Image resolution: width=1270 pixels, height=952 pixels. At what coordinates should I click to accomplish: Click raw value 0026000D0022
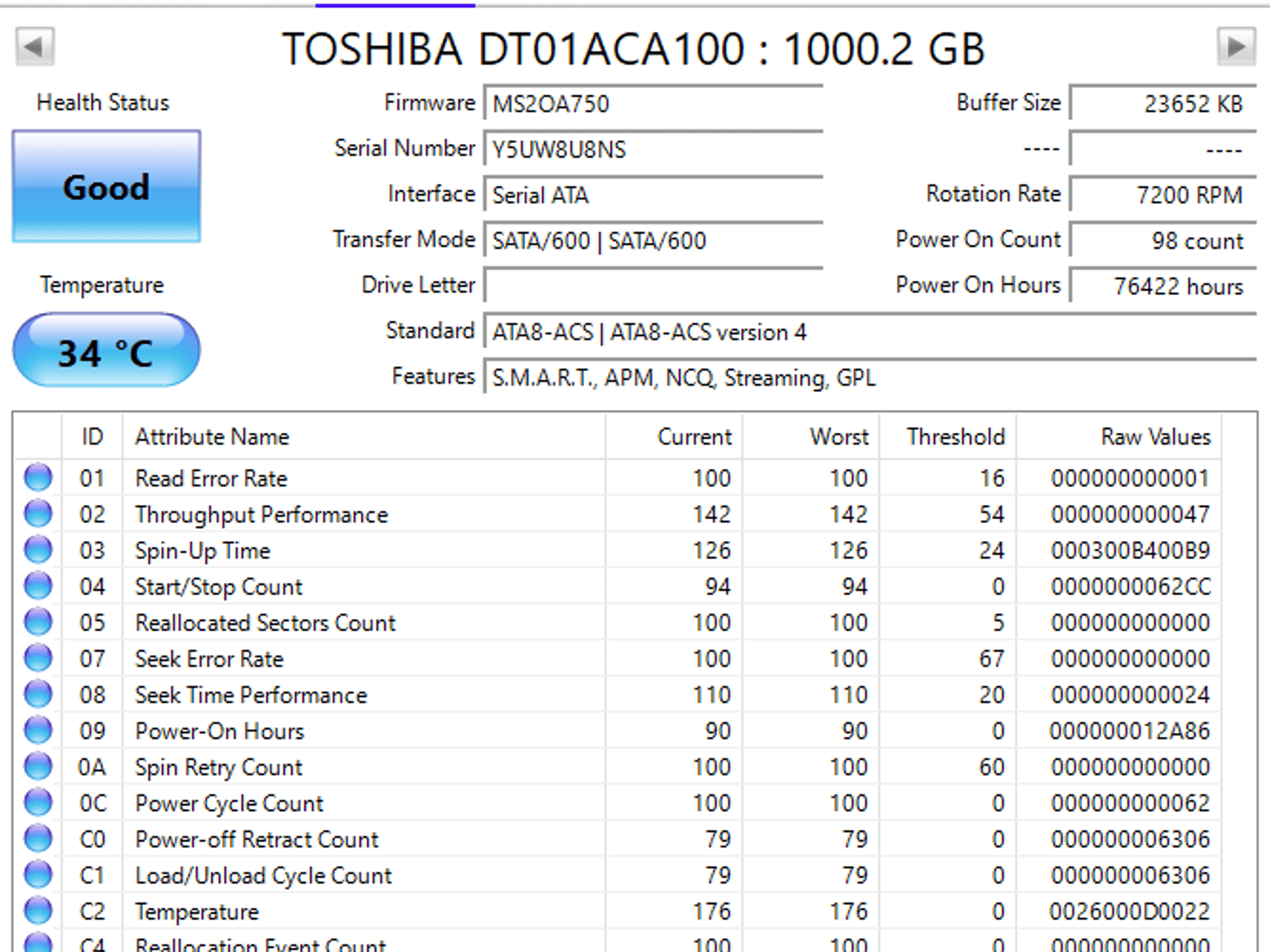click(1130, 912)
